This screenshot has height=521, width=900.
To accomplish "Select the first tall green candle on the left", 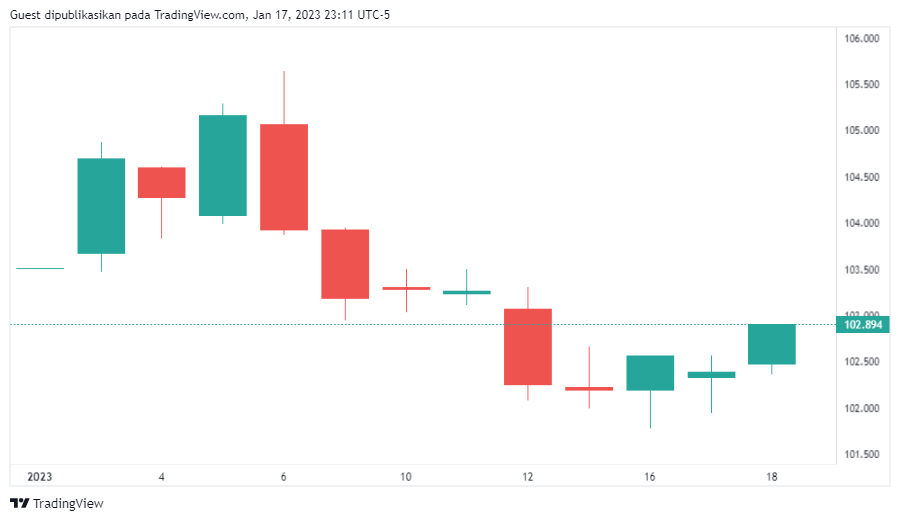I will coord(101,206).
